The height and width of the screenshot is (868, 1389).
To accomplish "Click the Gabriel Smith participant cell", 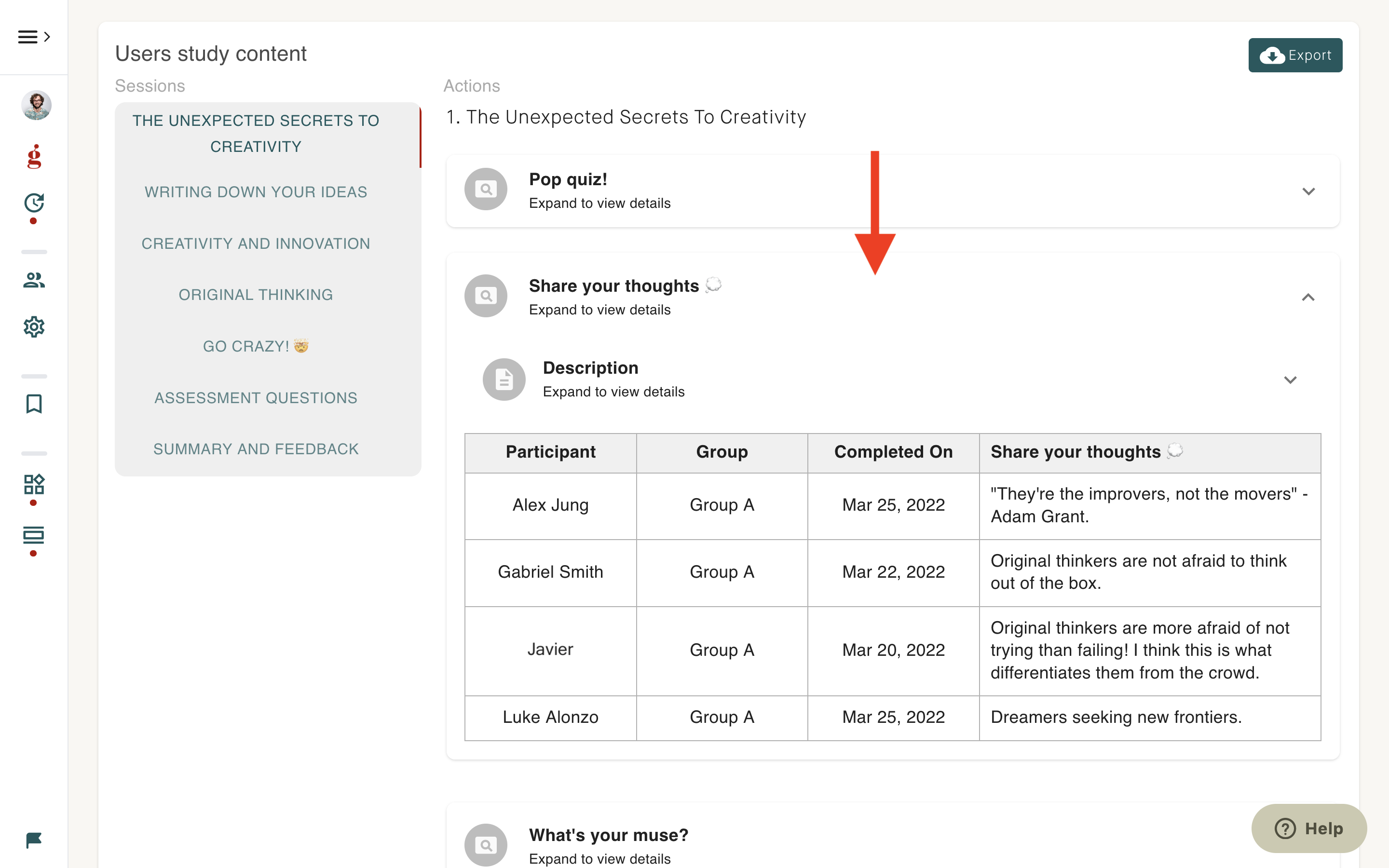I will pos(550,572).
